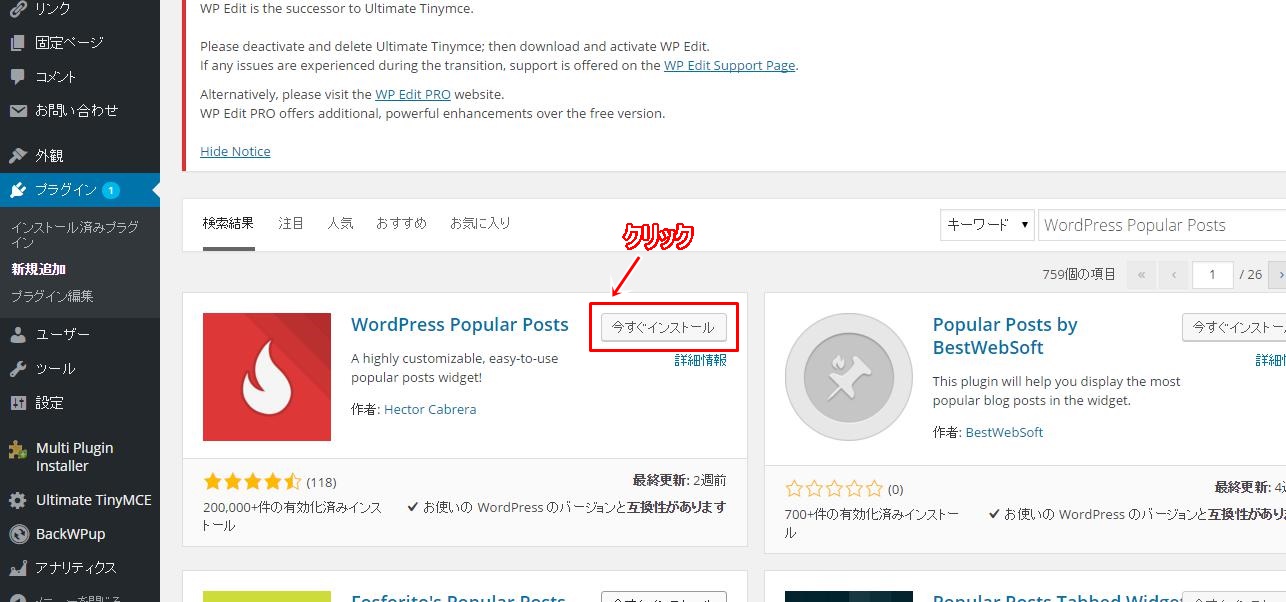Click the 759個の項目 item count text

[x=1079, y=275]
